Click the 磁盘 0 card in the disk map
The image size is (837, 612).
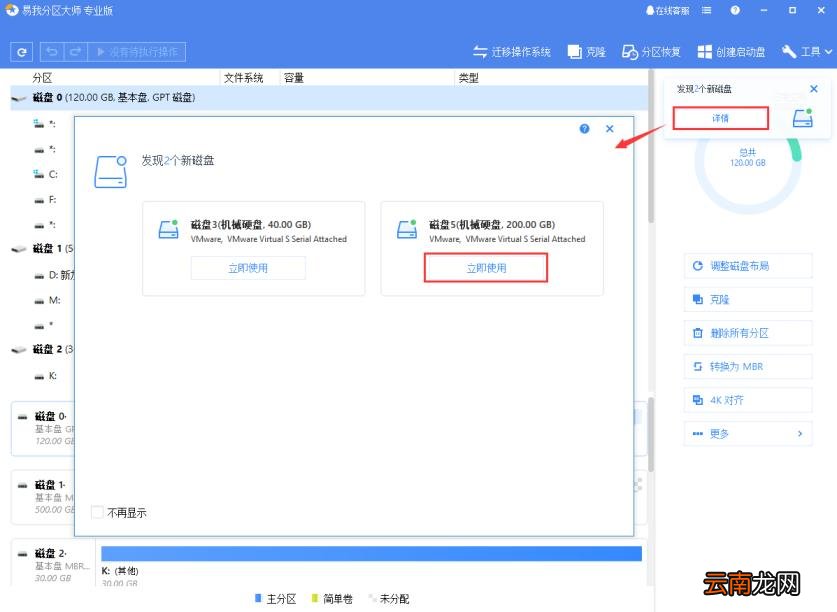click(43, 429)
